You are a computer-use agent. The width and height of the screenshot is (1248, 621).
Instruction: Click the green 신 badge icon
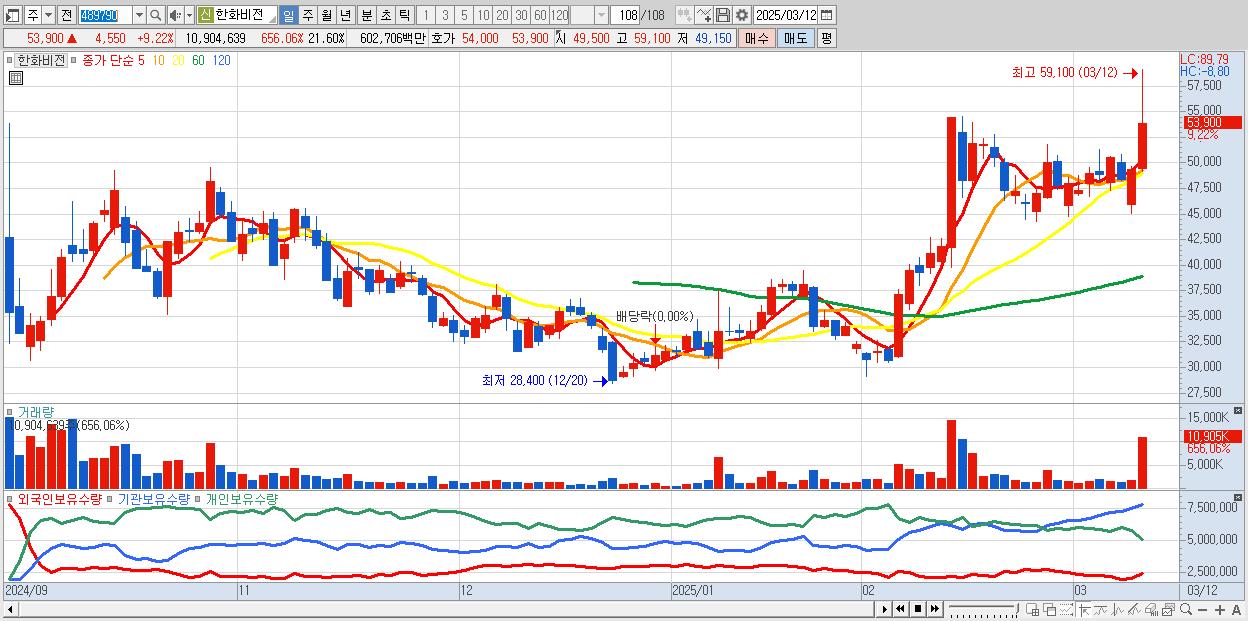pos(204,15)
